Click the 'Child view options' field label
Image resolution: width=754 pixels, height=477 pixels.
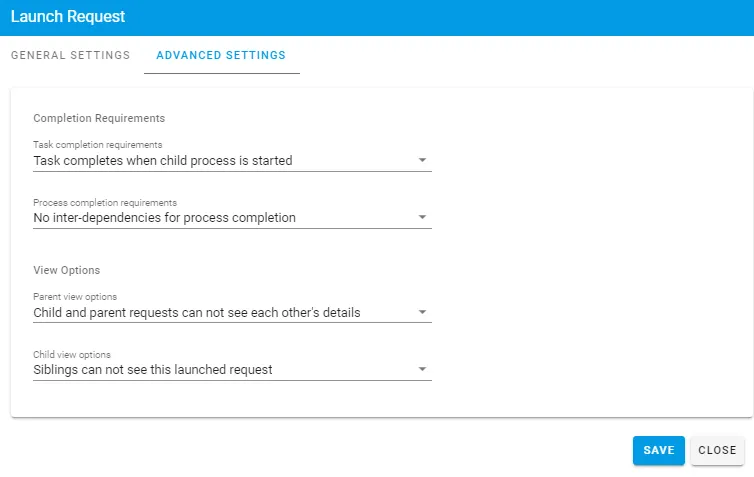tap(72, 354)
